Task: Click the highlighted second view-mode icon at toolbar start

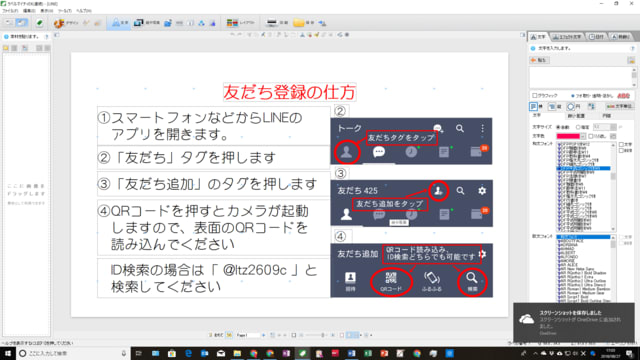Action: (22, 23)
